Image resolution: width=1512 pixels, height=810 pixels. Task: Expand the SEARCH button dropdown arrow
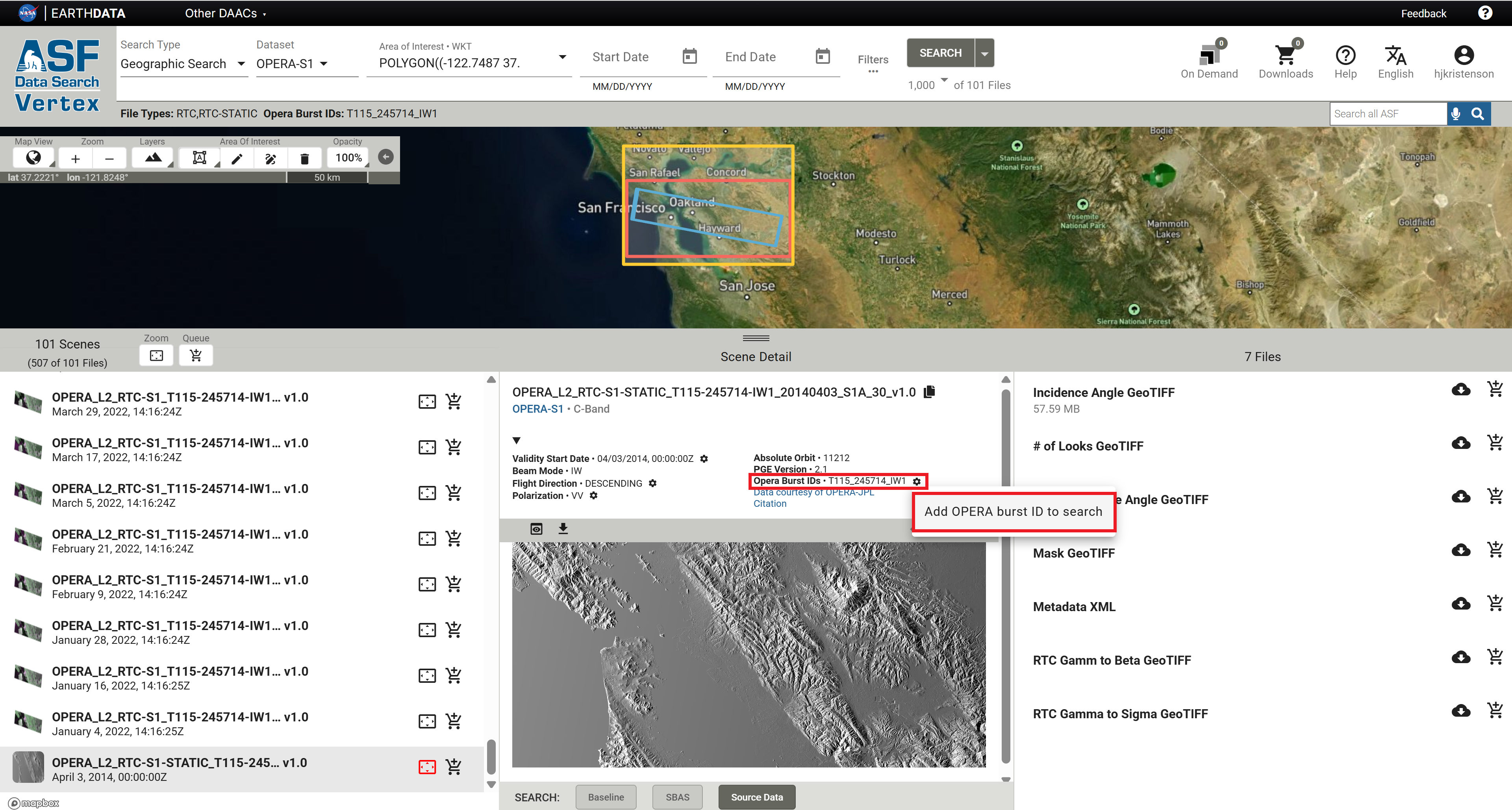pos(984,54)
